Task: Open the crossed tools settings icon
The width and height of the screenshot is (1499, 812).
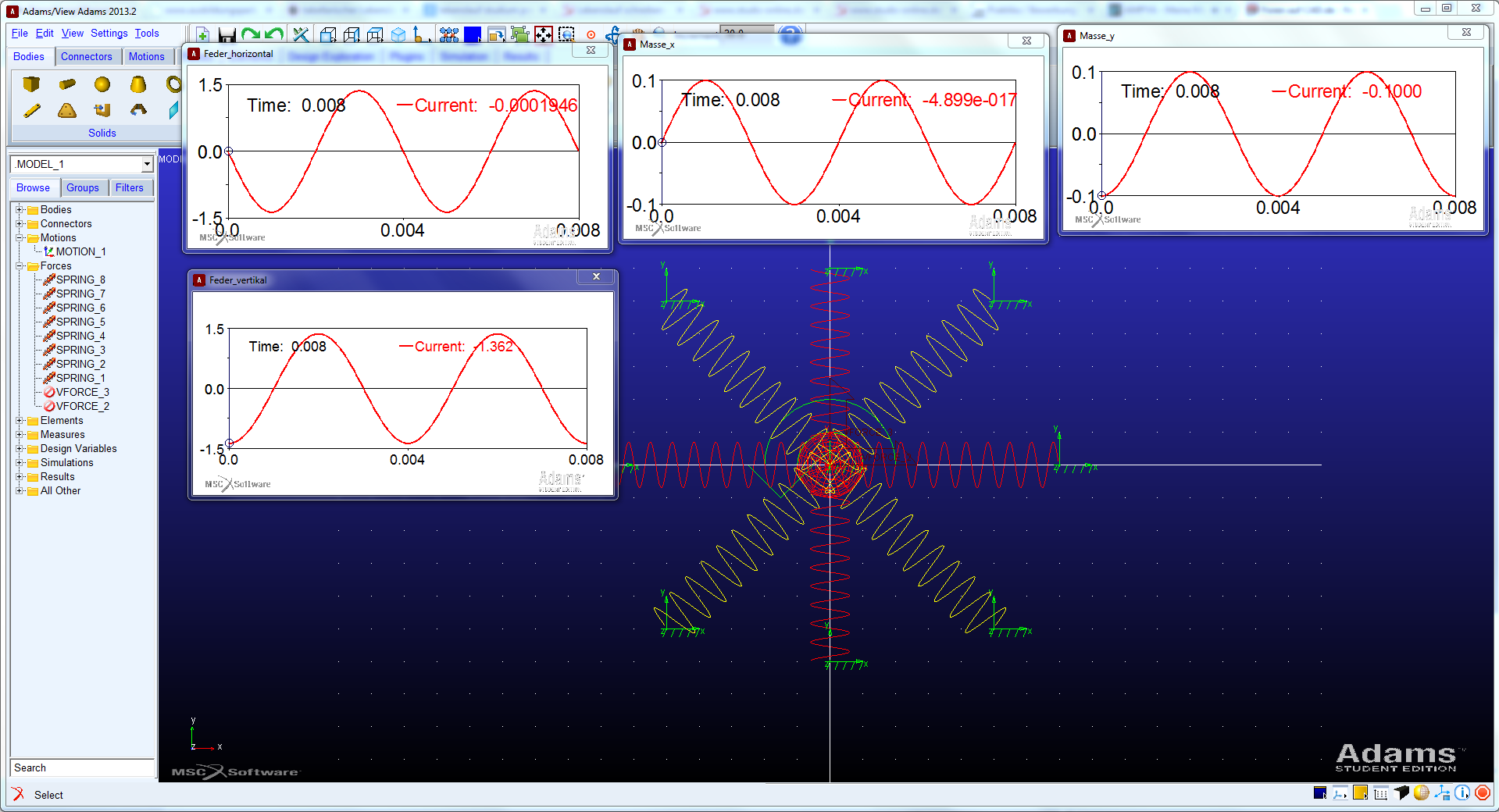Action: click(301, 35)
